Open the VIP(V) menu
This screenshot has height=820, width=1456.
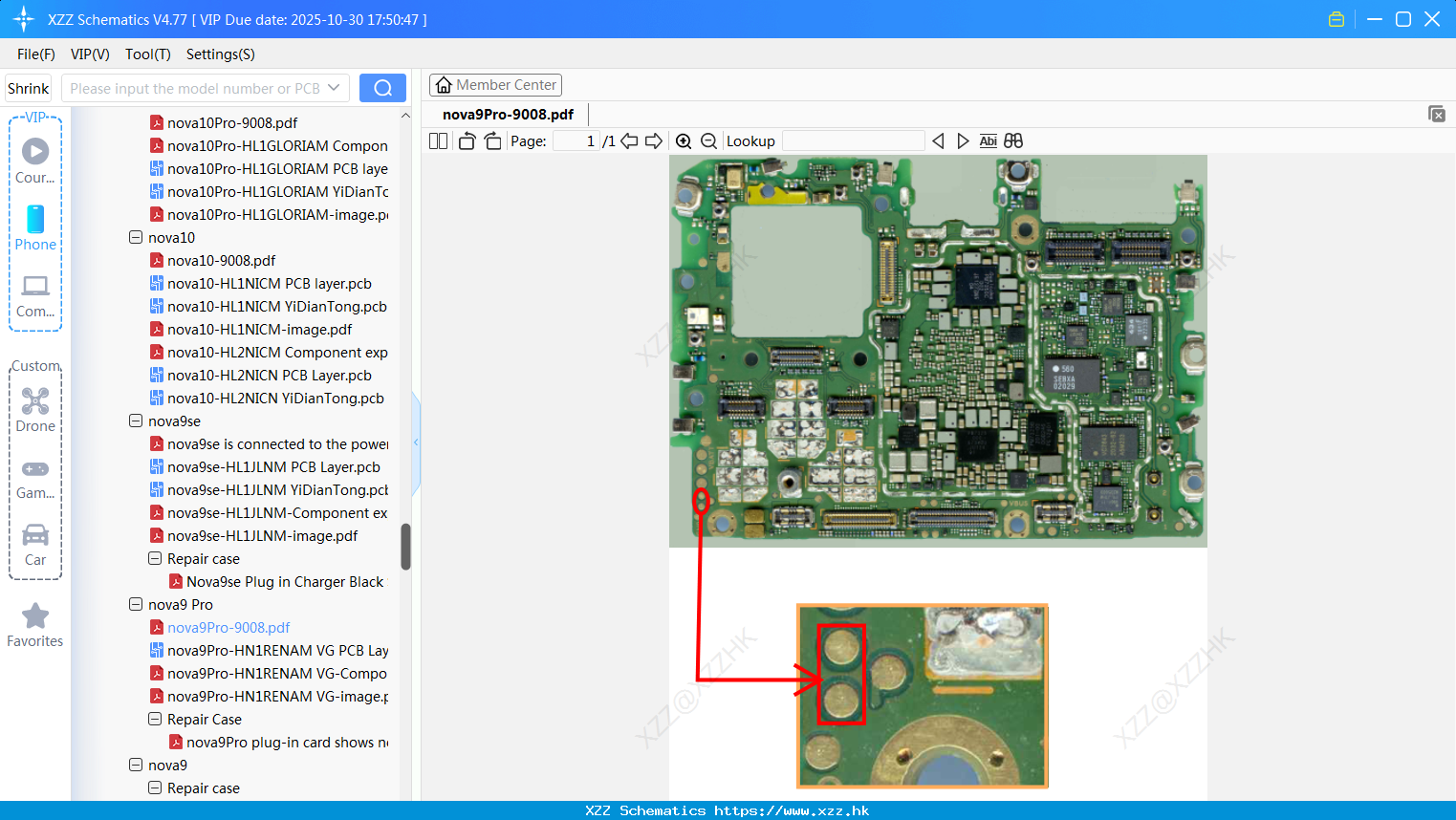(x=90, y=54)
